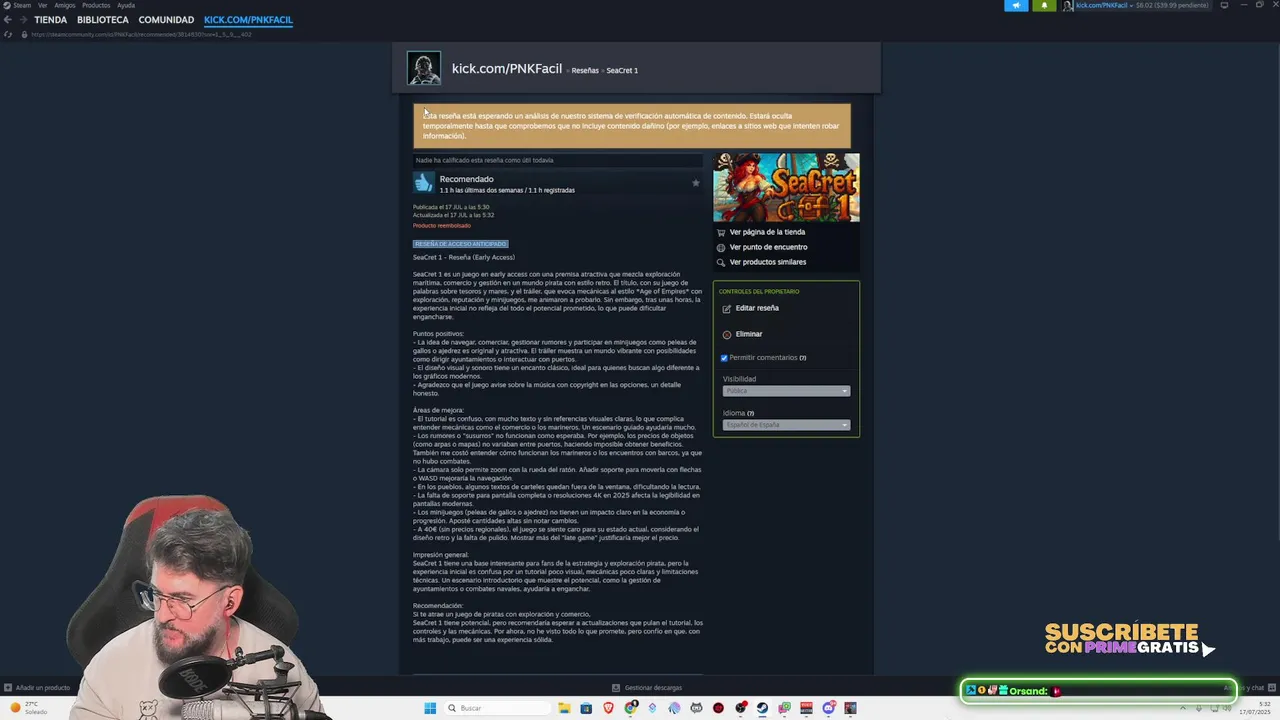Click the circle icon next to Eliminar
Viewport: 1280px width, 720px height.
pos(727,334)
